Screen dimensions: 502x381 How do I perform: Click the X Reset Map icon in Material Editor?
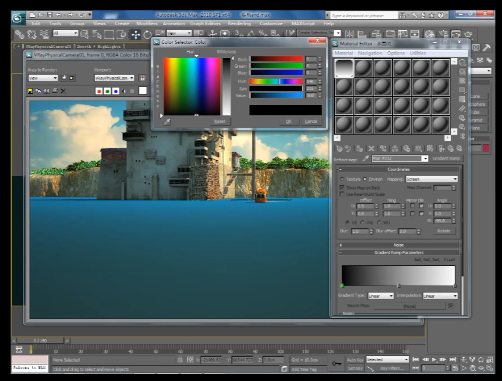pos(371,149)
